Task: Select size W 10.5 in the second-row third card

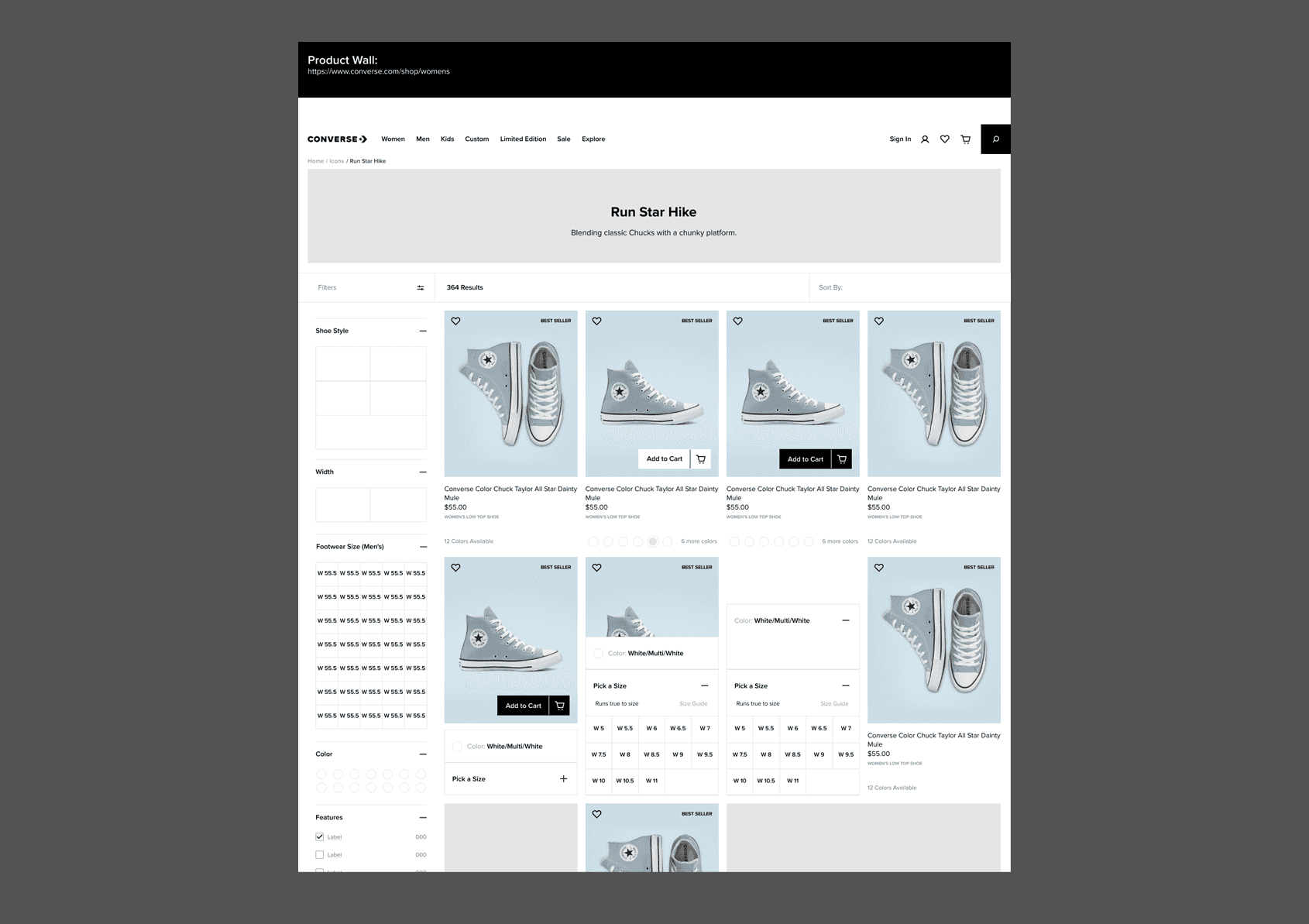Action: pyautogui.click(x=766, y=781)
